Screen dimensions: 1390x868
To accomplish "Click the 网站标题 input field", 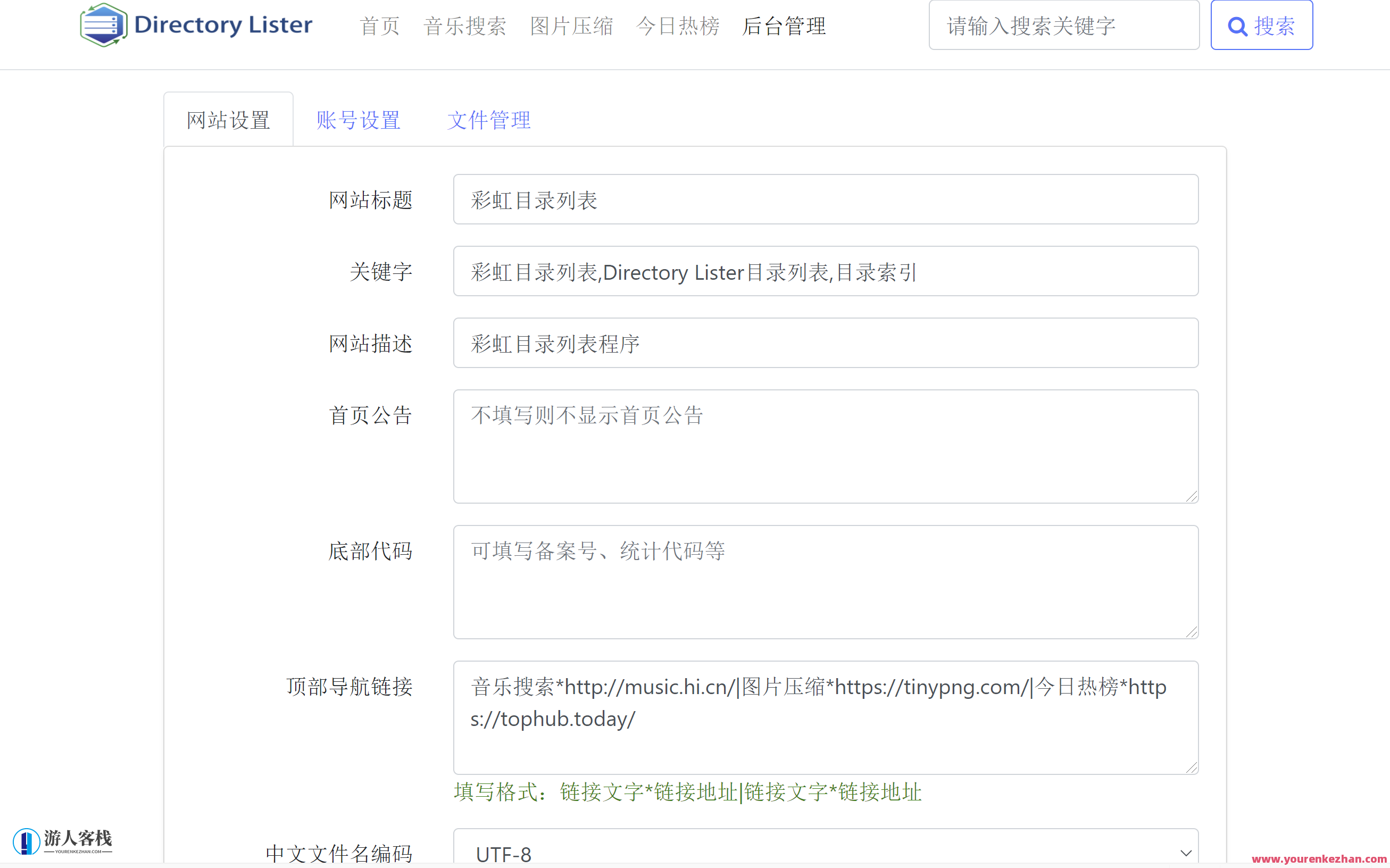I will (x=825, y=200).
